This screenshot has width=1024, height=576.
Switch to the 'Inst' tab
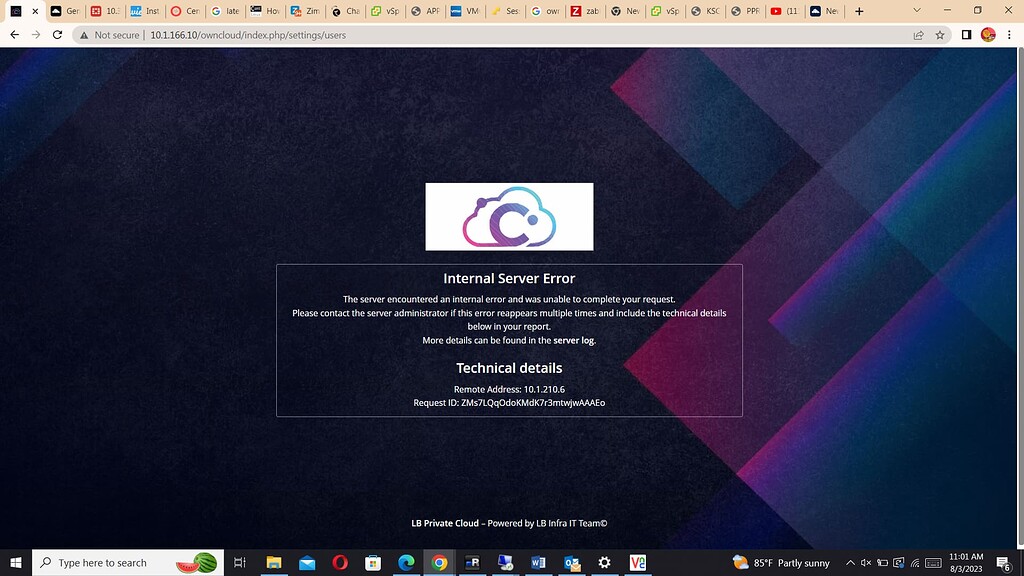(x=145, y=11)
